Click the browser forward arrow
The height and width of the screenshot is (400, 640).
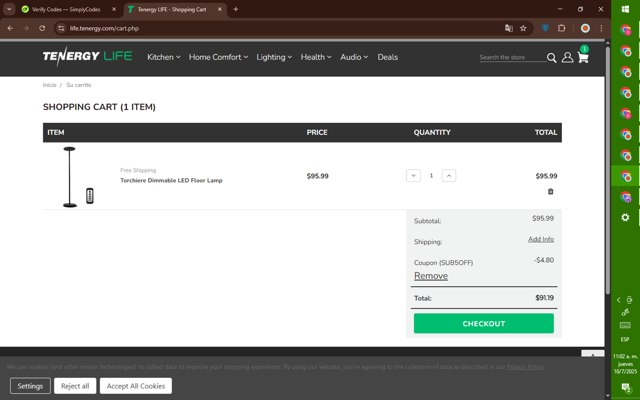26,28
